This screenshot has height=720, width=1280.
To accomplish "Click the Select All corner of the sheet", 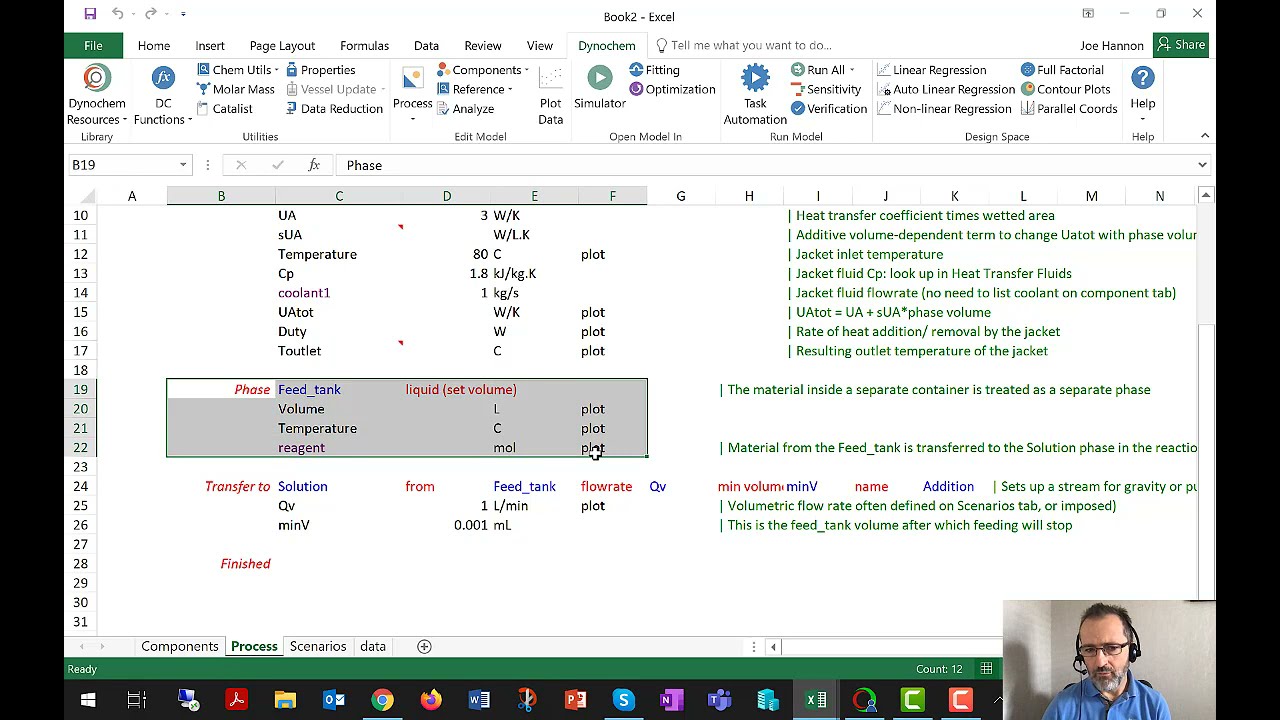I will click(82, 196).
